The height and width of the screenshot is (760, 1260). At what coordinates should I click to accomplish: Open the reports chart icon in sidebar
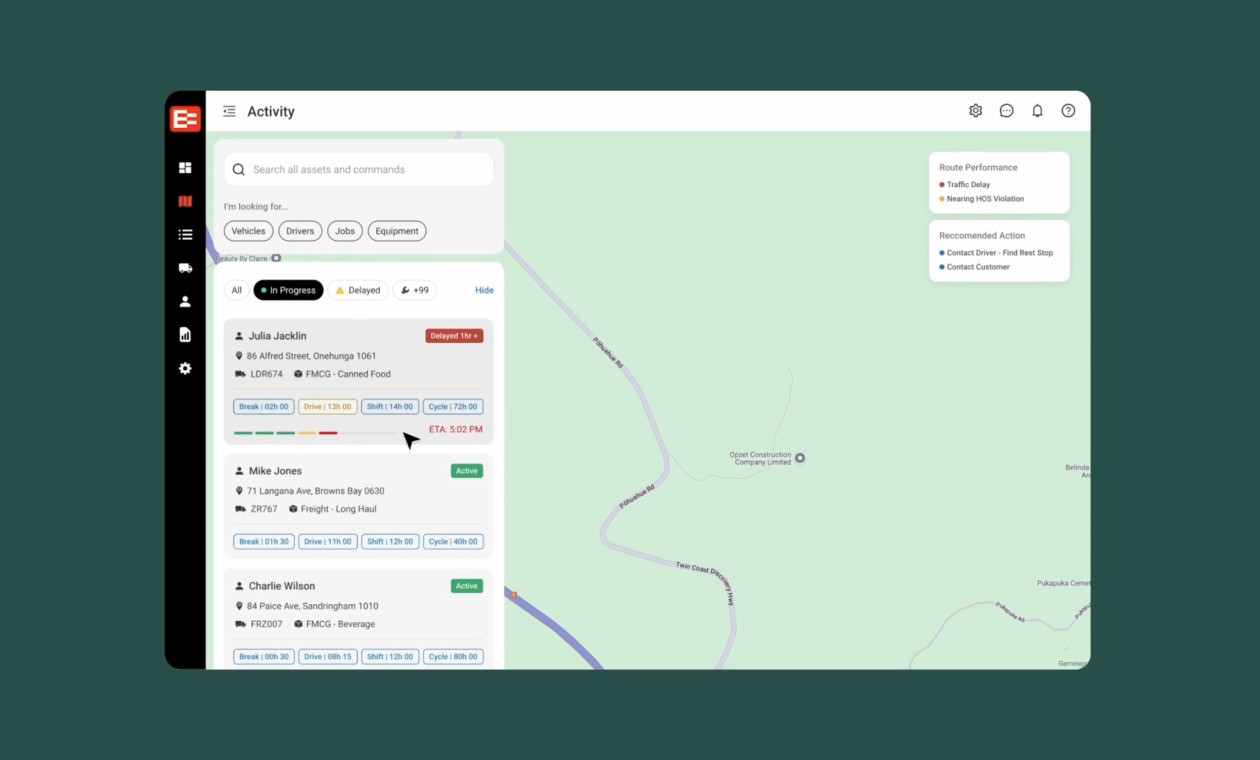click(x=185, y=335)
